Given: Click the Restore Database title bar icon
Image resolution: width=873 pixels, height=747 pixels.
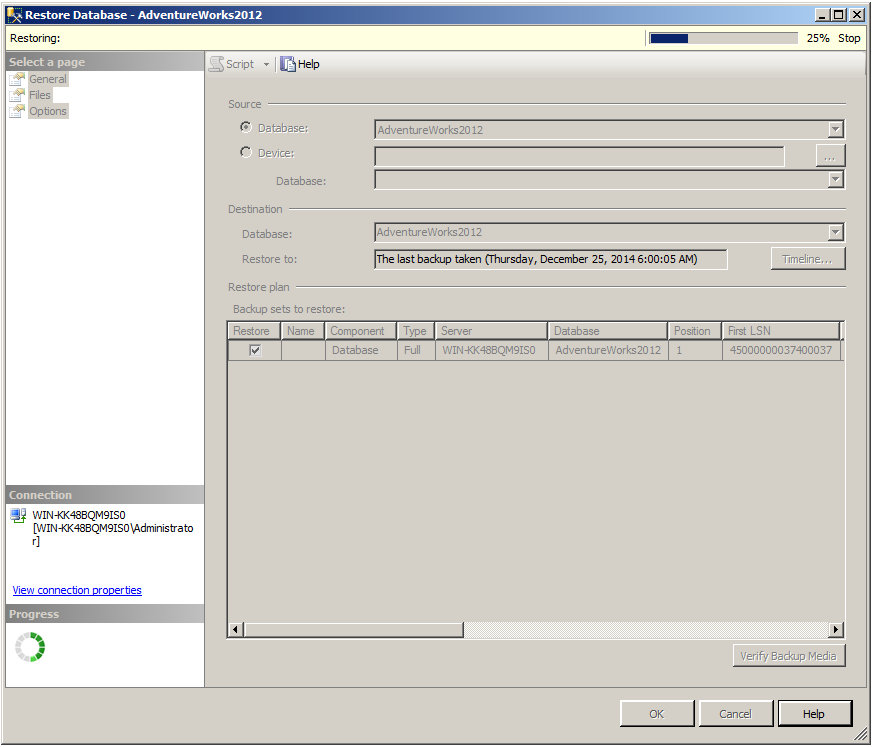Looking at the screenshot, I should (x=13, y=15).
